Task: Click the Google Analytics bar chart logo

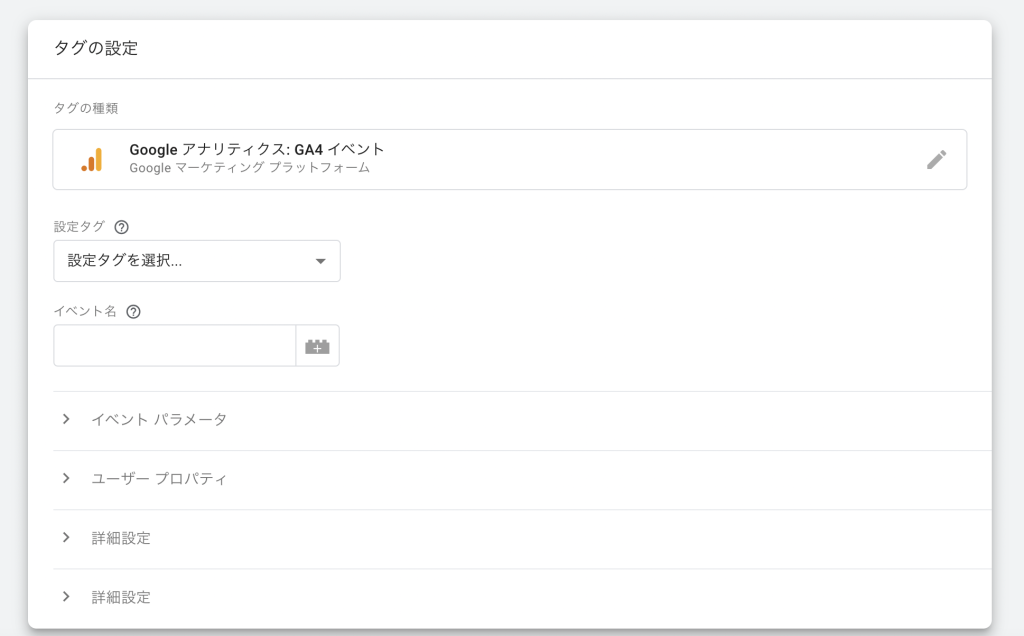Action: coord(92,160)
